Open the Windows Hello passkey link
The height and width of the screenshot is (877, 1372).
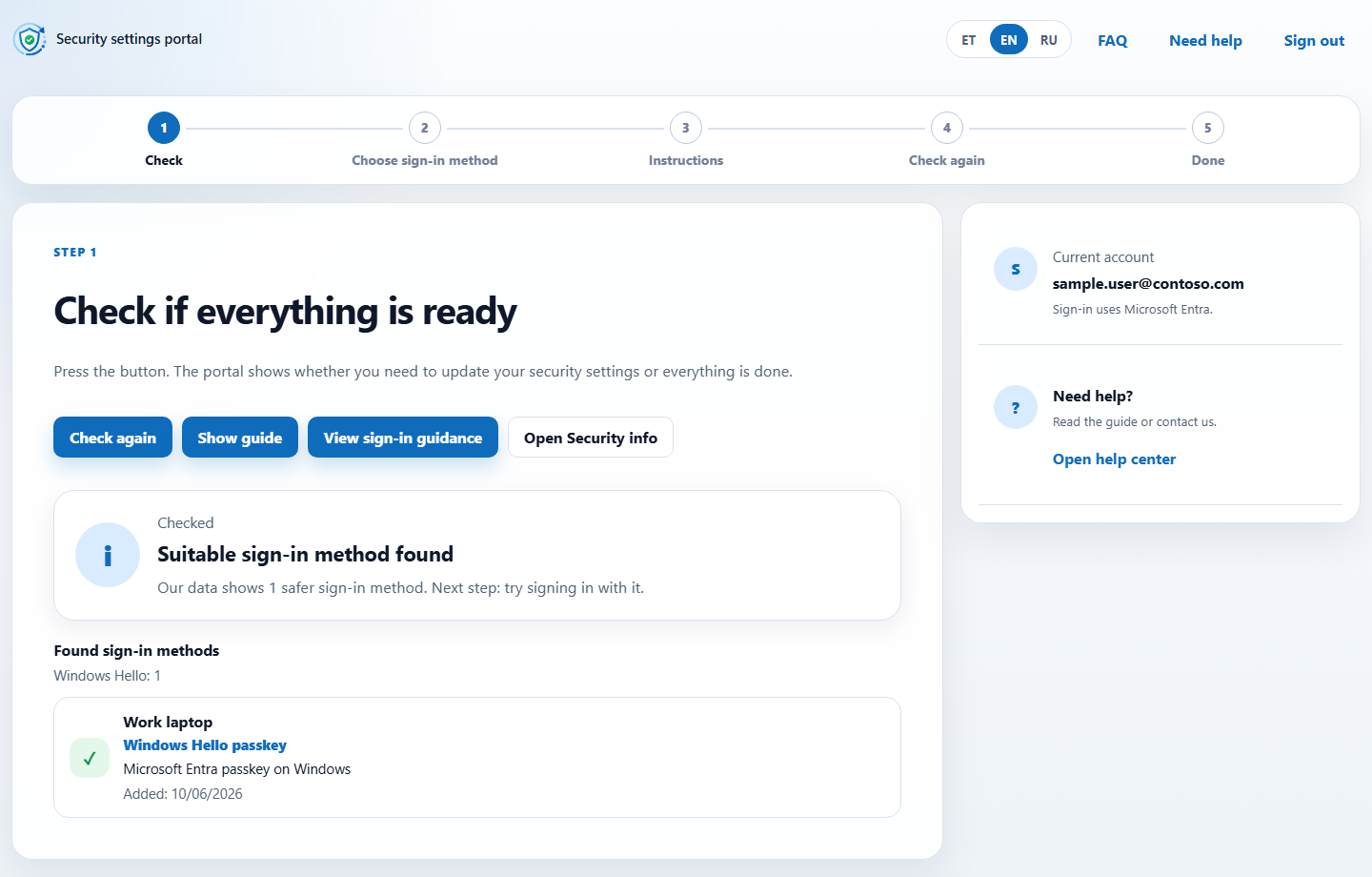click(205, 745)
